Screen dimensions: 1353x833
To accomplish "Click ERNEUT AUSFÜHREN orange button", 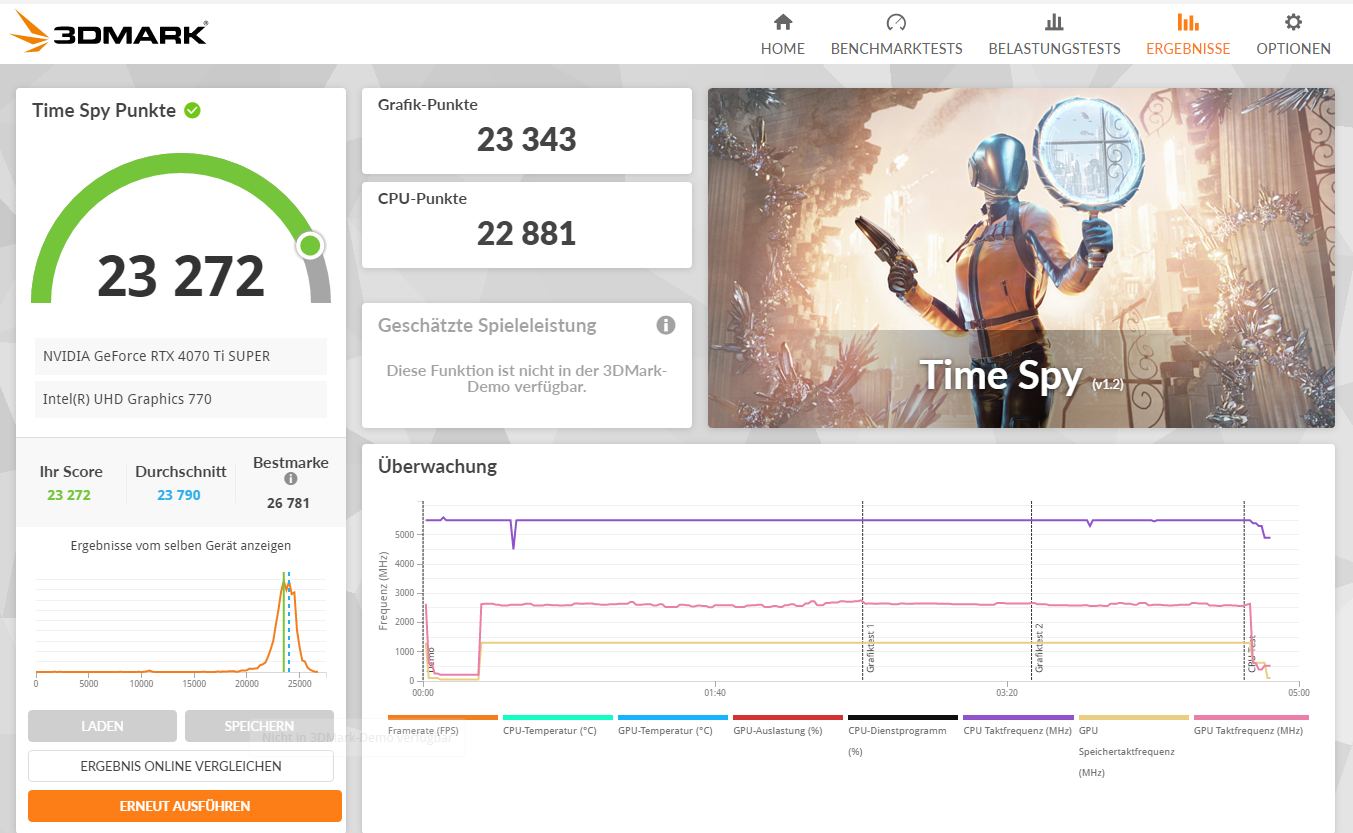I will (185, 806).
